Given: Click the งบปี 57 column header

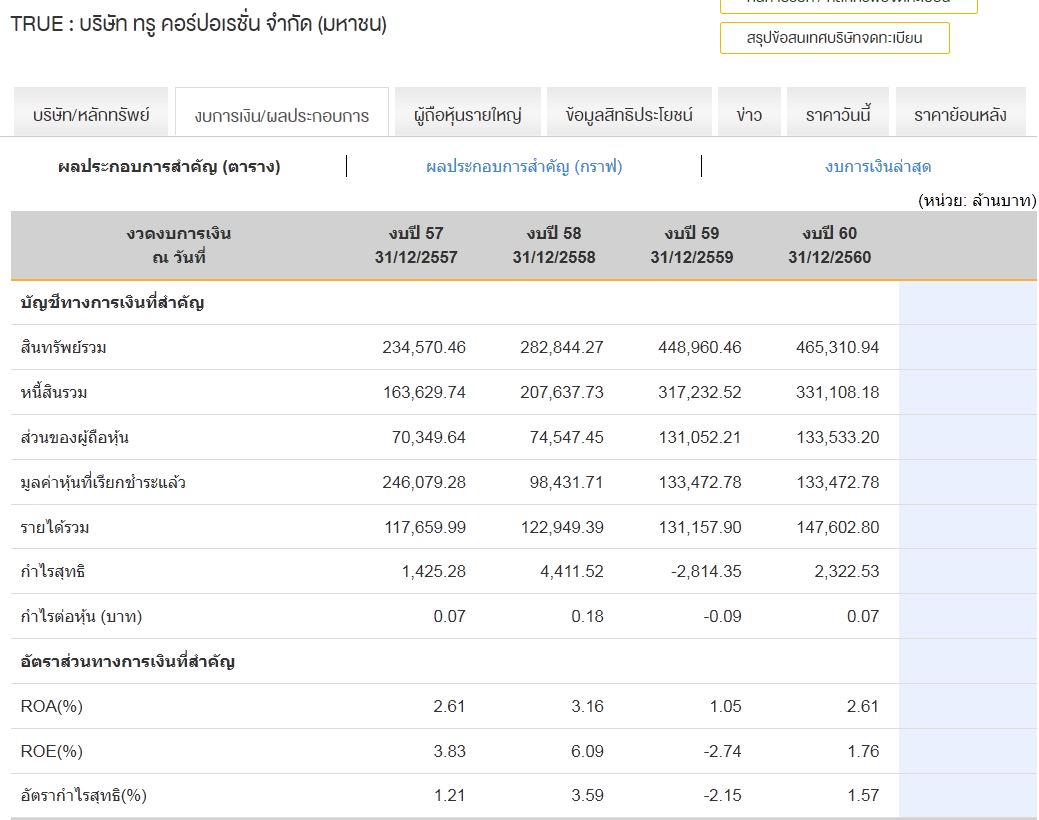Looking at the screenshot, I should (x=416, y=245).
